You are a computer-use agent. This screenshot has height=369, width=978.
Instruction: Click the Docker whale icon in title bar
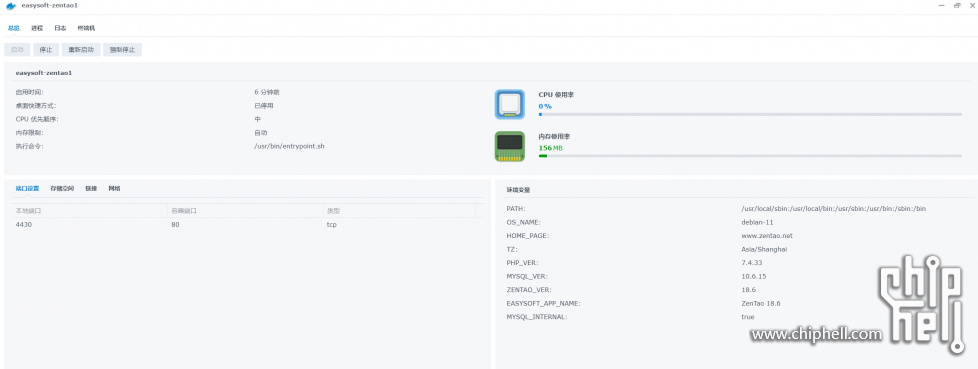(11, 6)
